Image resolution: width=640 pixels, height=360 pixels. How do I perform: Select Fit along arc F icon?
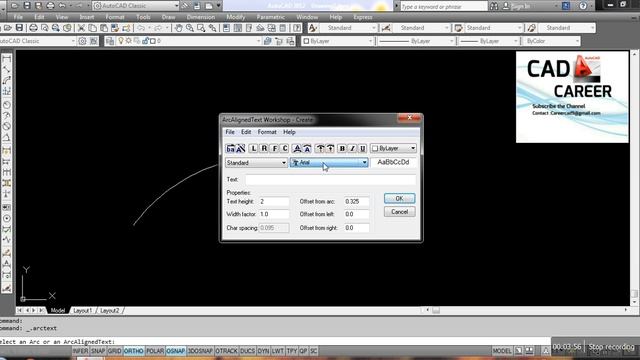[x=275, y=149]
